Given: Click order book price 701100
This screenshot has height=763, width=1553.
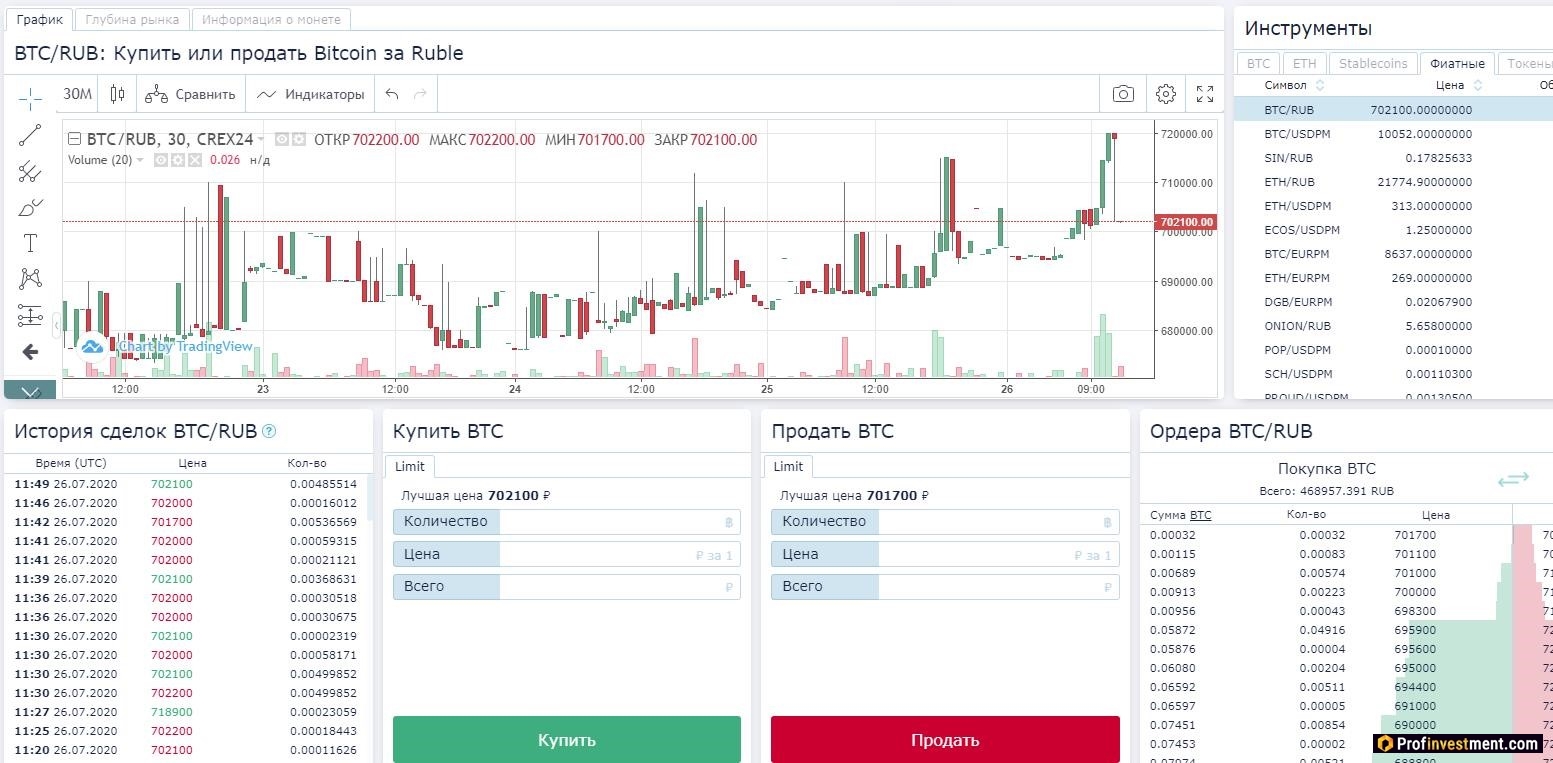Looking at the screenshot, I should 1415,554.
